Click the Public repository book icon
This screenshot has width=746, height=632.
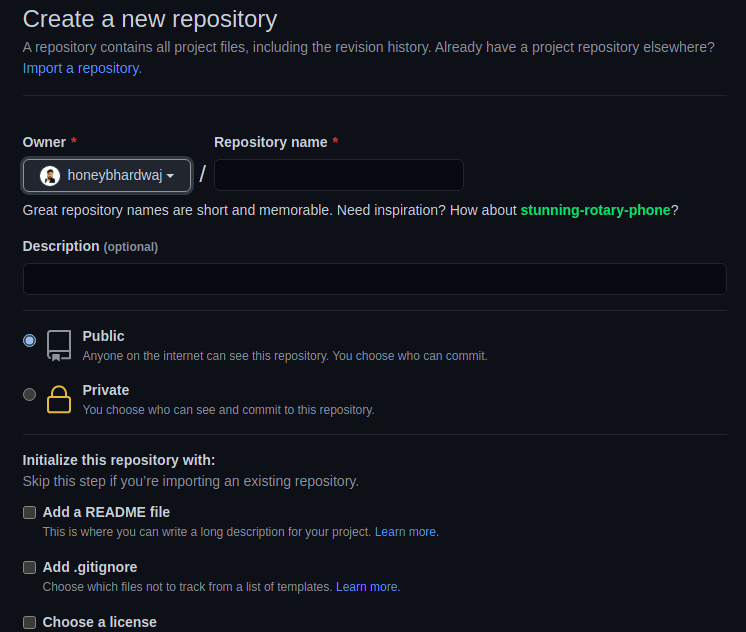point(59,346)
